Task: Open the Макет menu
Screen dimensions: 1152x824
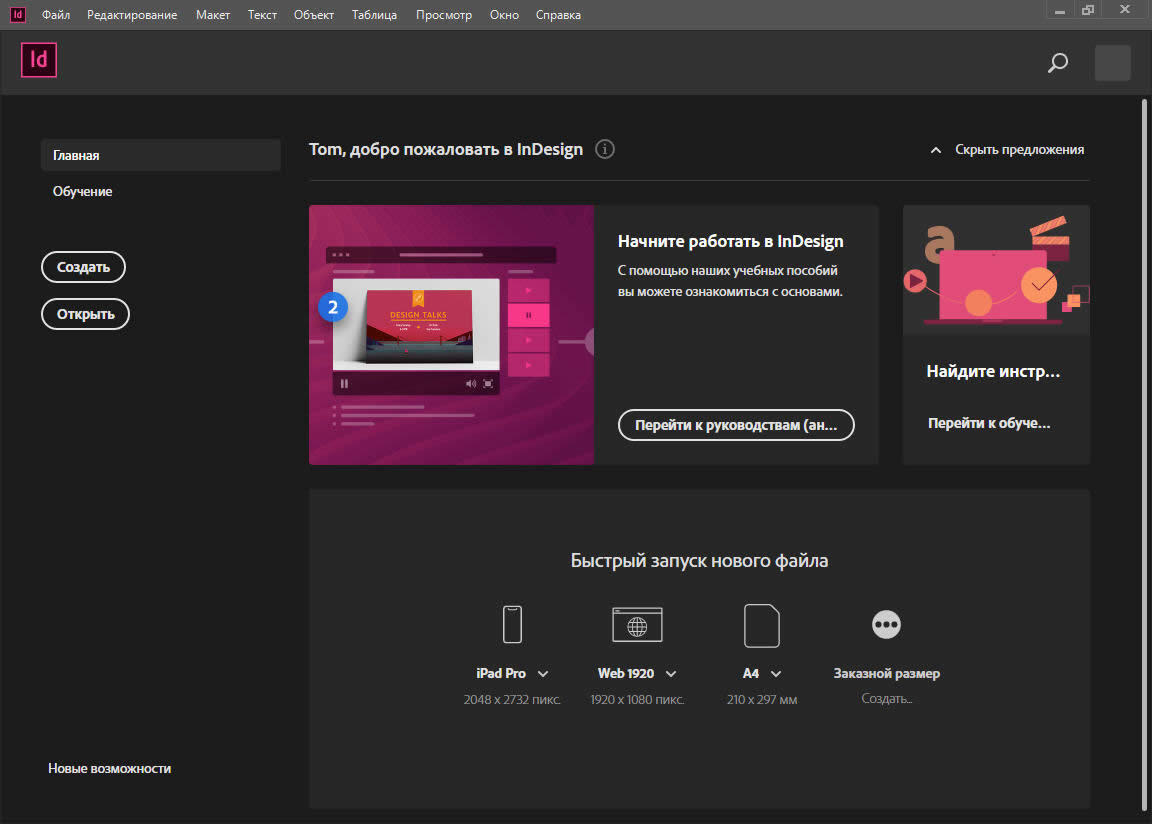Action: [x=213, y=15]
